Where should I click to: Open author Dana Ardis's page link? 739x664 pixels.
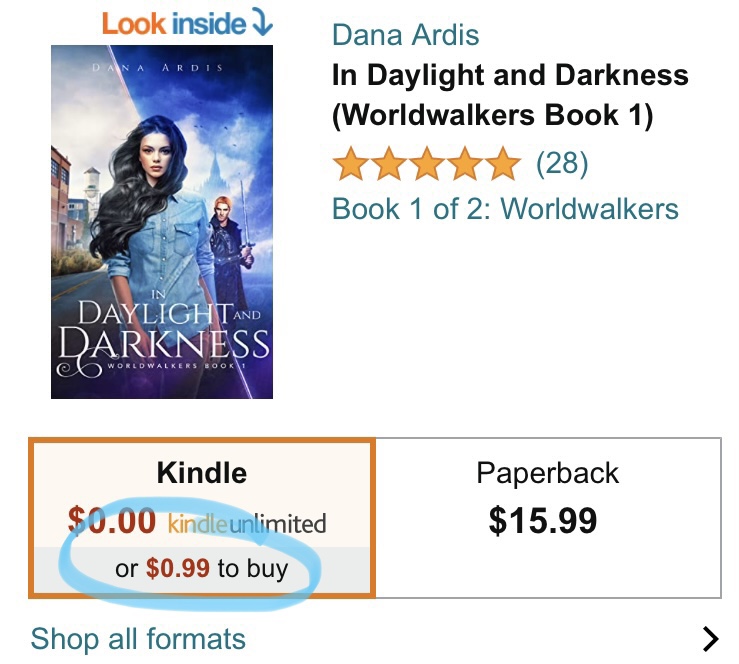tap(405, 35)
